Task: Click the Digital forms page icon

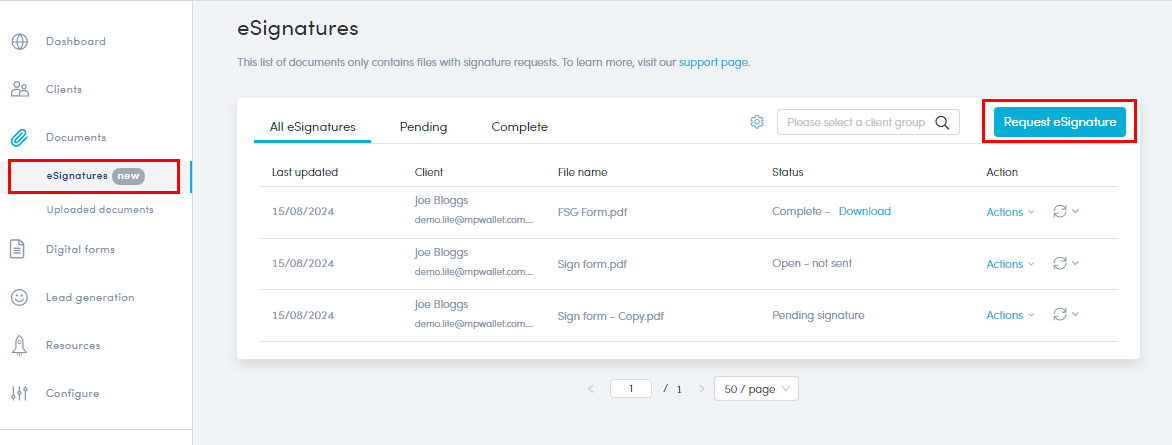Action: click(x=19, y=250)
